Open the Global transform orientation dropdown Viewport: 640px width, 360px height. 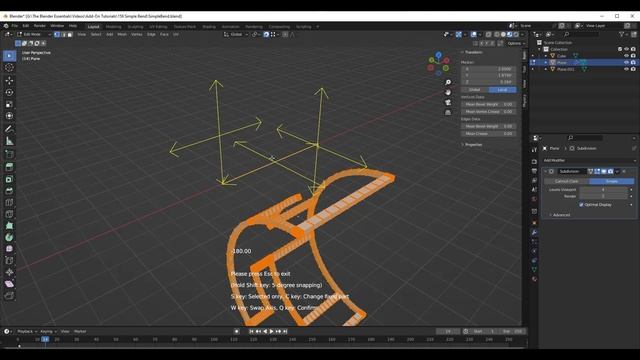coord(236,35)
